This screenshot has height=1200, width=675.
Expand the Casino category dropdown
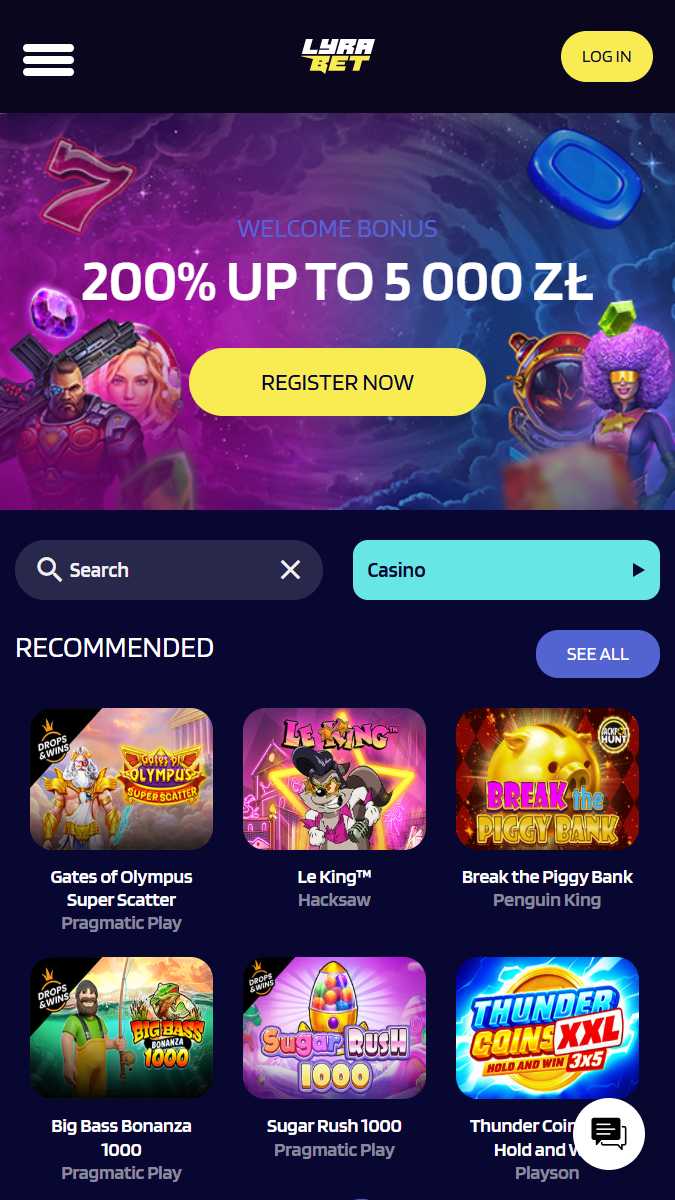point(506,570)
